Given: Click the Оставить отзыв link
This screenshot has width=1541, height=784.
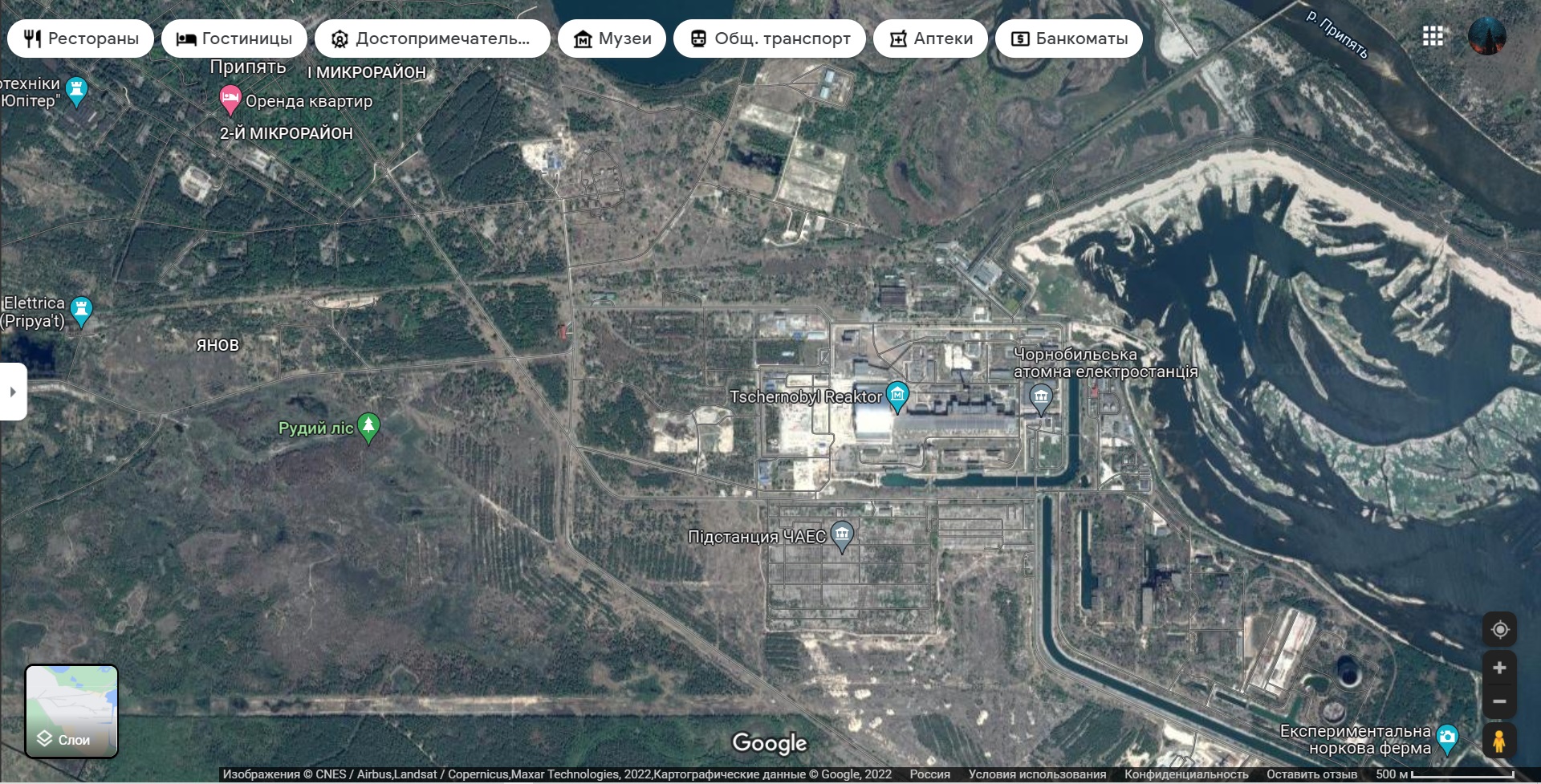Looking at the screenshot, I should coord(1311,774).
